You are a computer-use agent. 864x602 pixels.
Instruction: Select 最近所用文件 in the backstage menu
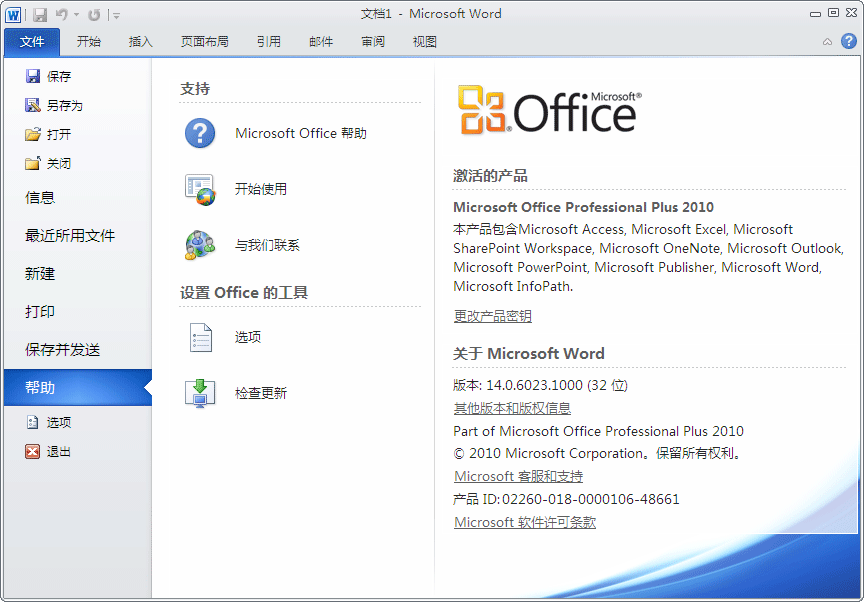point(70,236)
